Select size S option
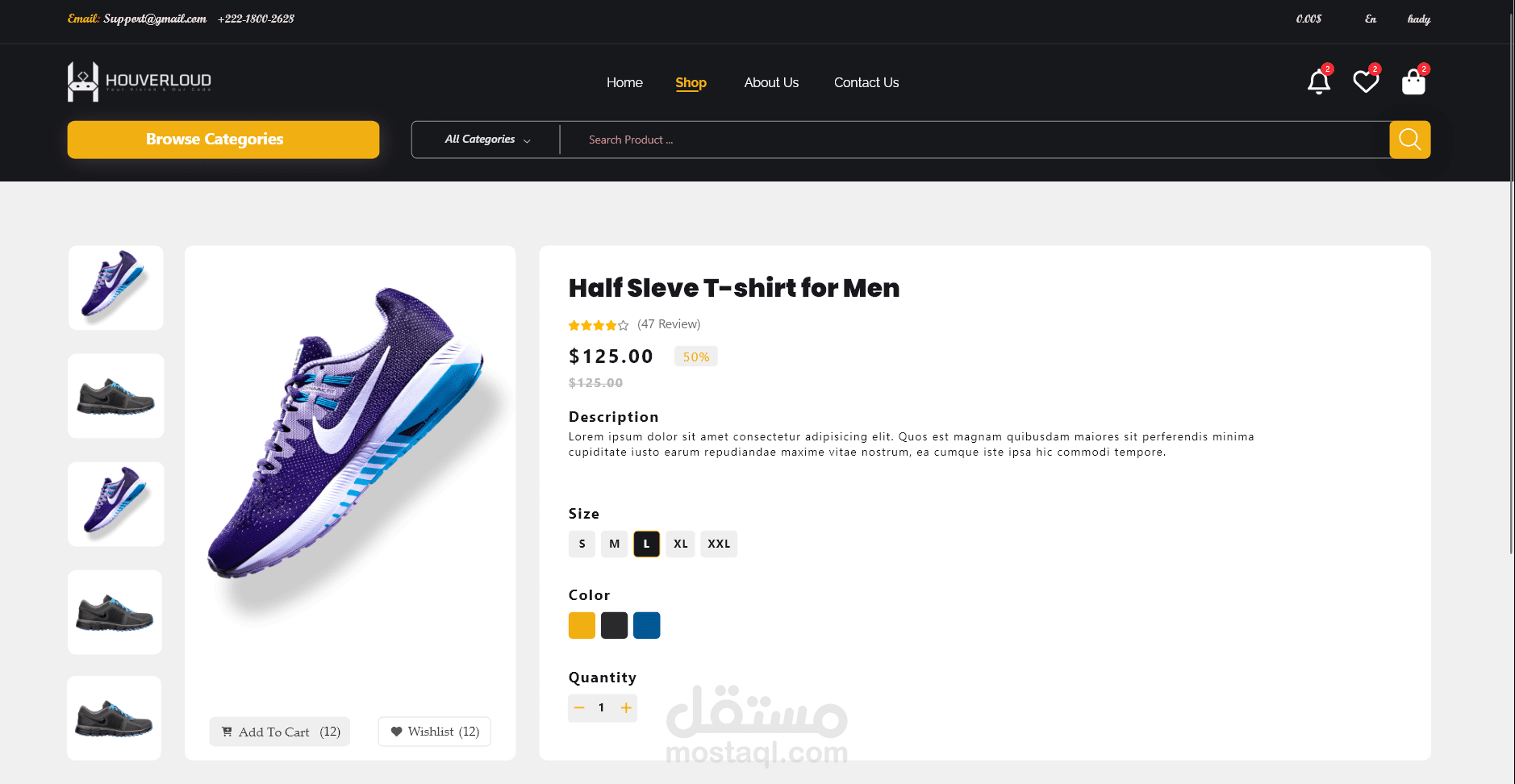The width and height of the screenshot is (1515, 784). 582,544
